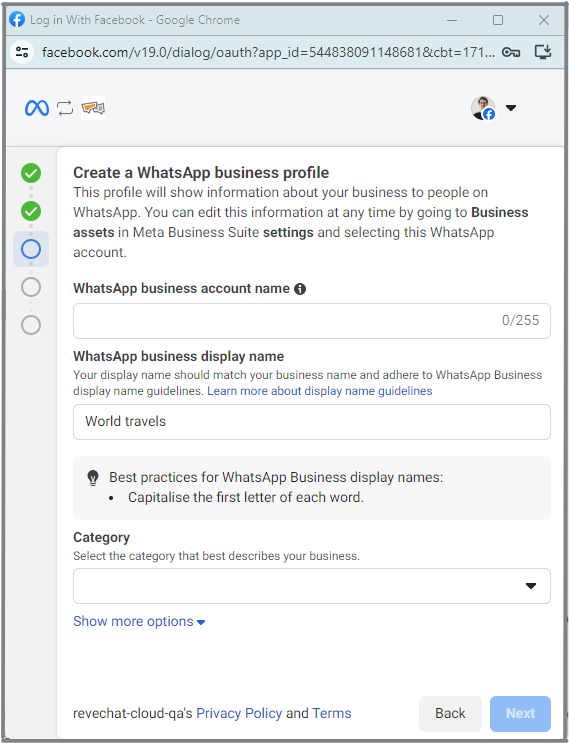Click the Meta infinity logo
This screenshot has height=743, width=569.
36,108
